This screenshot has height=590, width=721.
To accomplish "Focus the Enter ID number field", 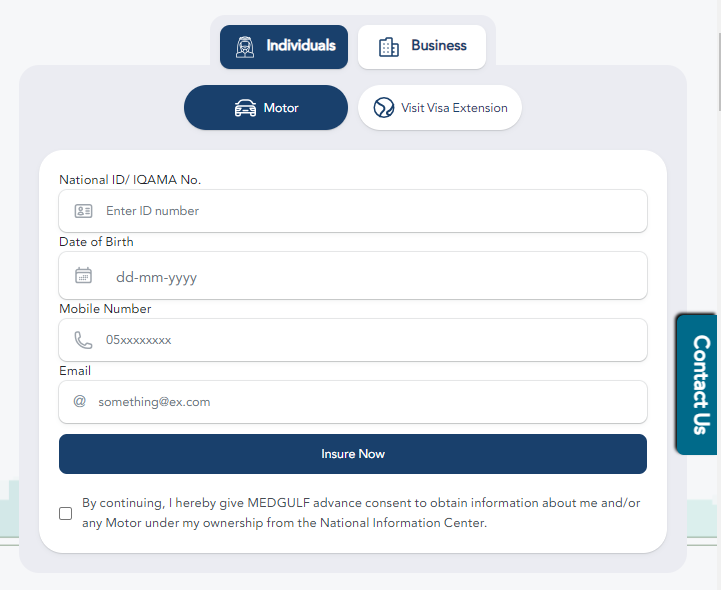I will point(353,211).
